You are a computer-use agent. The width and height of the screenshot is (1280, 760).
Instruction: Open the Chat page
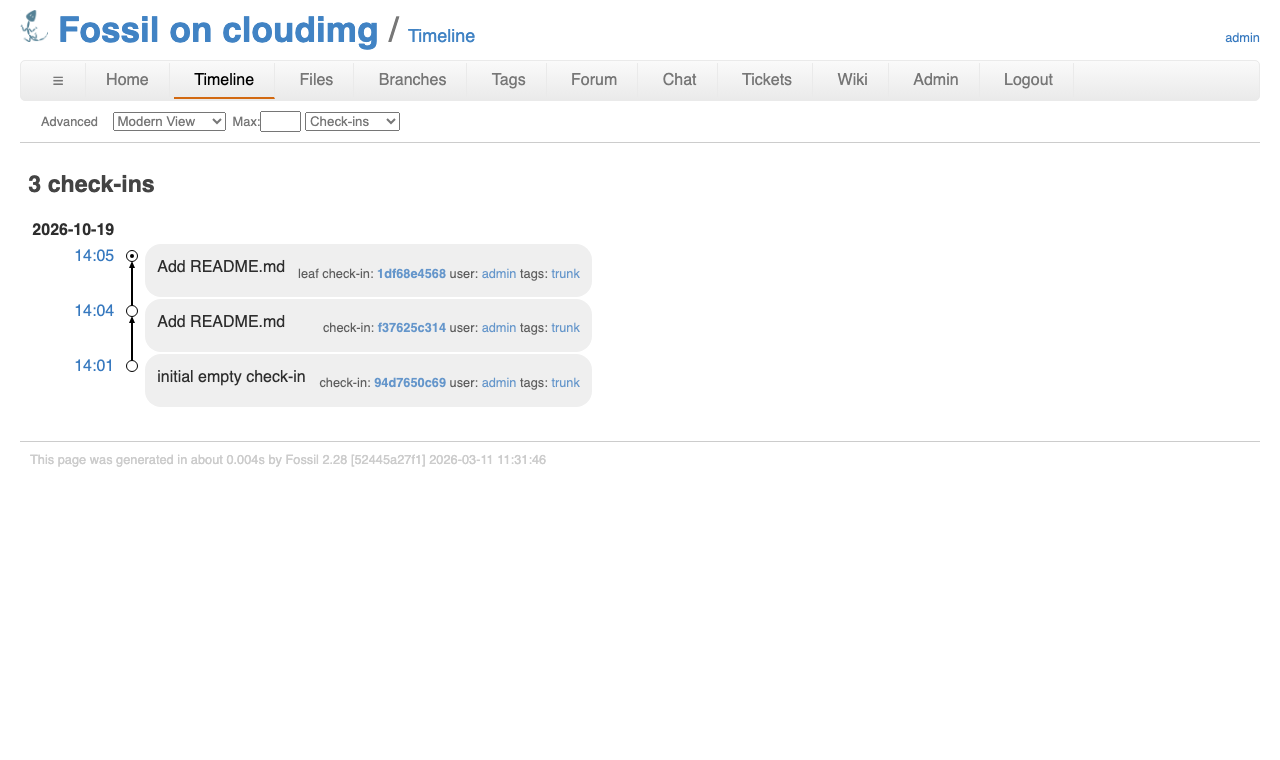pyautogui.click(x=679, y=80)
